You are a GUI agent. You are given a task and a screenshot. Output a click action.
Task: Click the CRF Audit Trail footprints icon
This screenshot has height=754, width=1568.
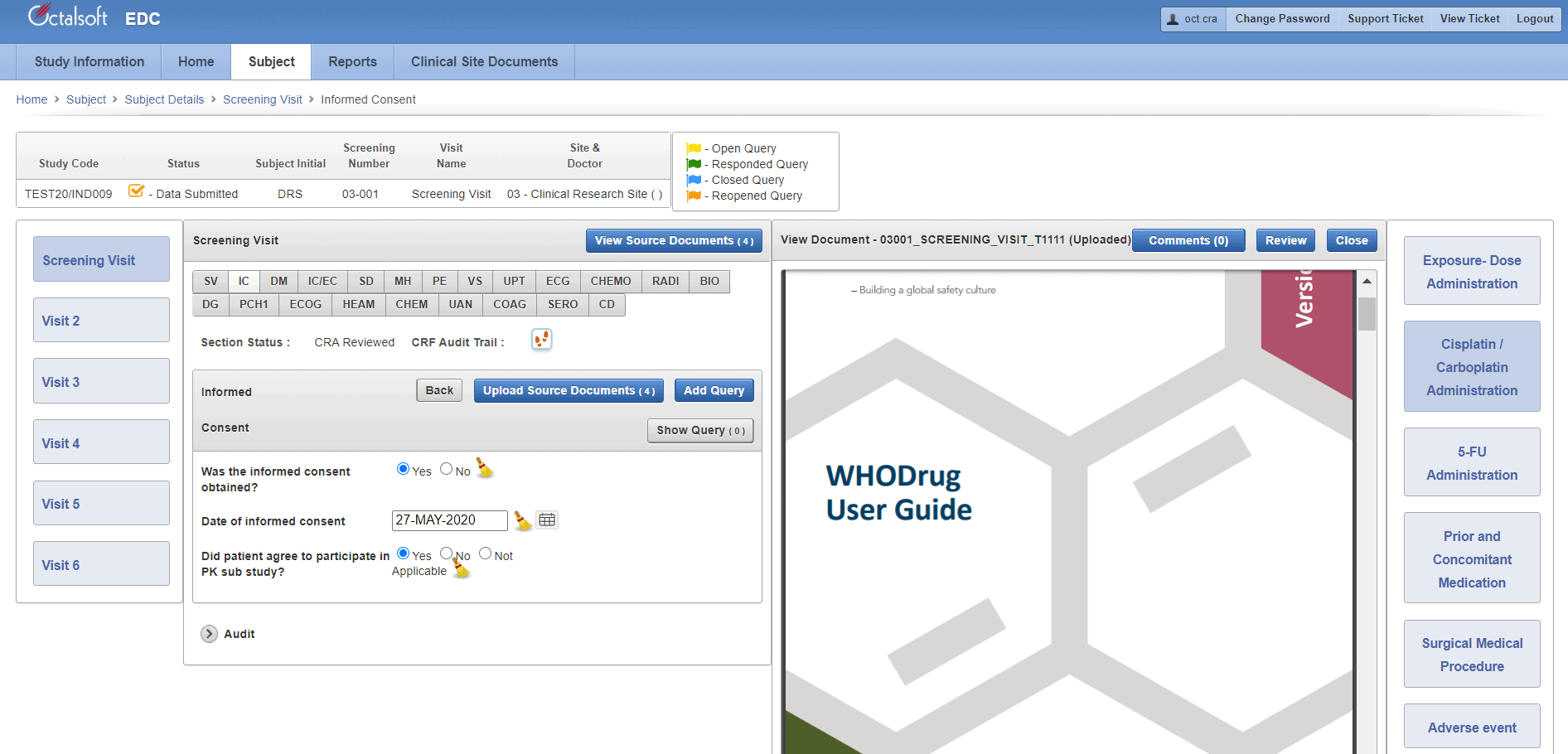(541, 340)
